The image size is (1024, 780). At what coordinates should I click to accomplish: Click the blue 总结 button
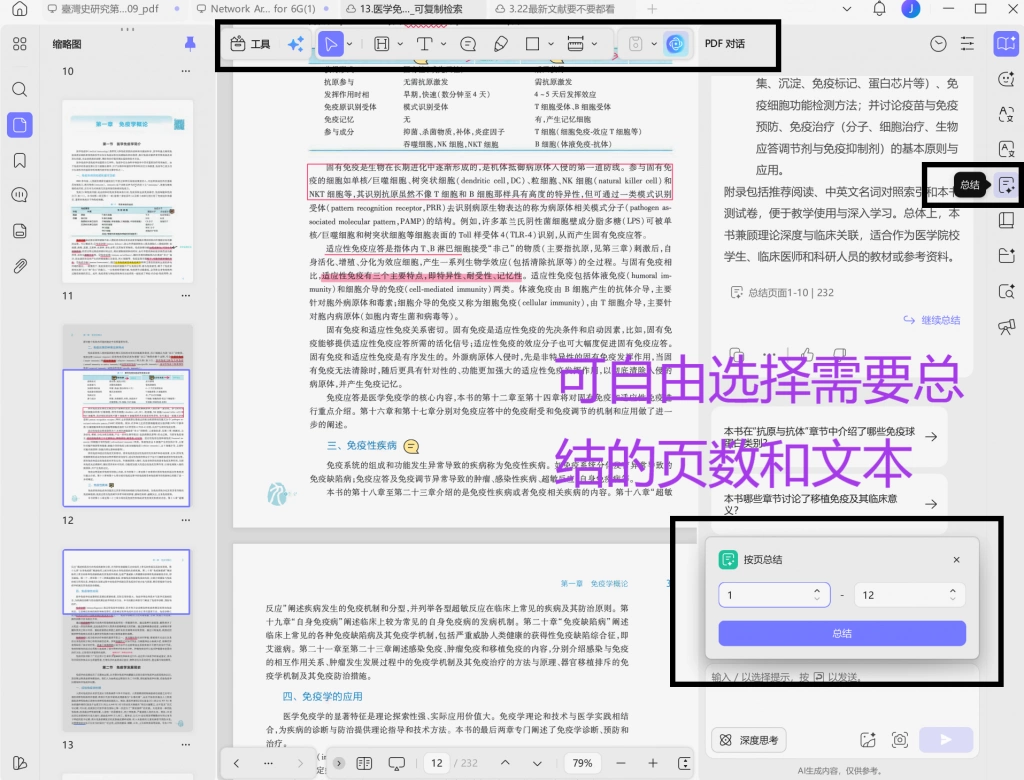pos(842,633)
